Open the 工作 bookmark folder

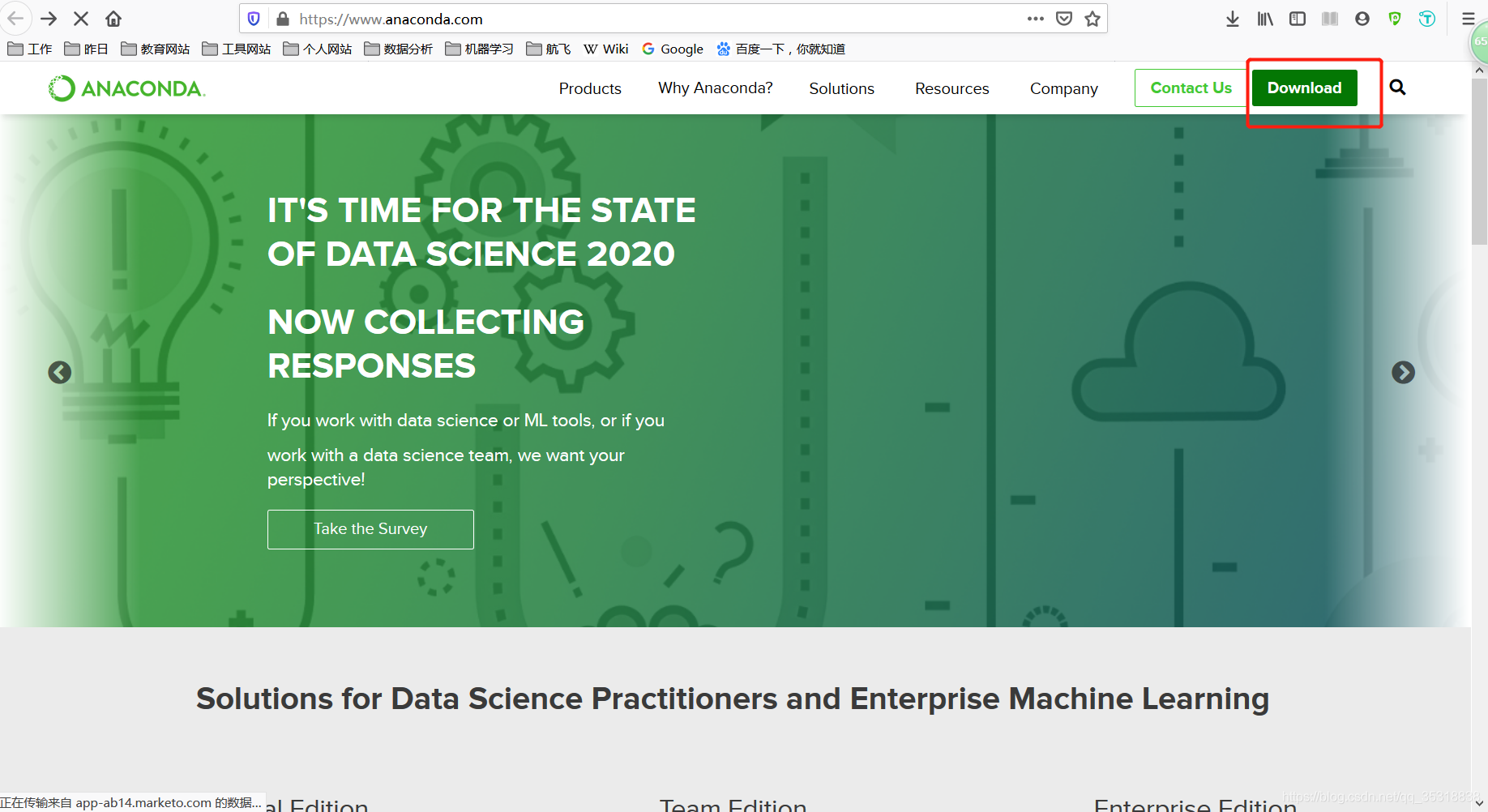tap(30, 49)
